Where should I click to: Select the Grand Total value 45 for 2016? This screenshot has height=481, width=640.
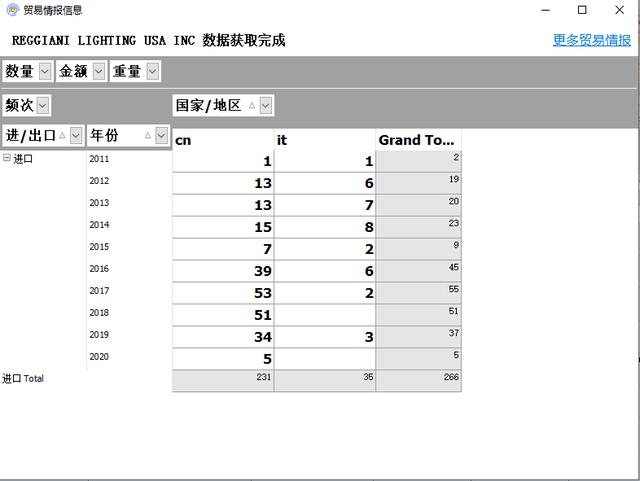418,271
